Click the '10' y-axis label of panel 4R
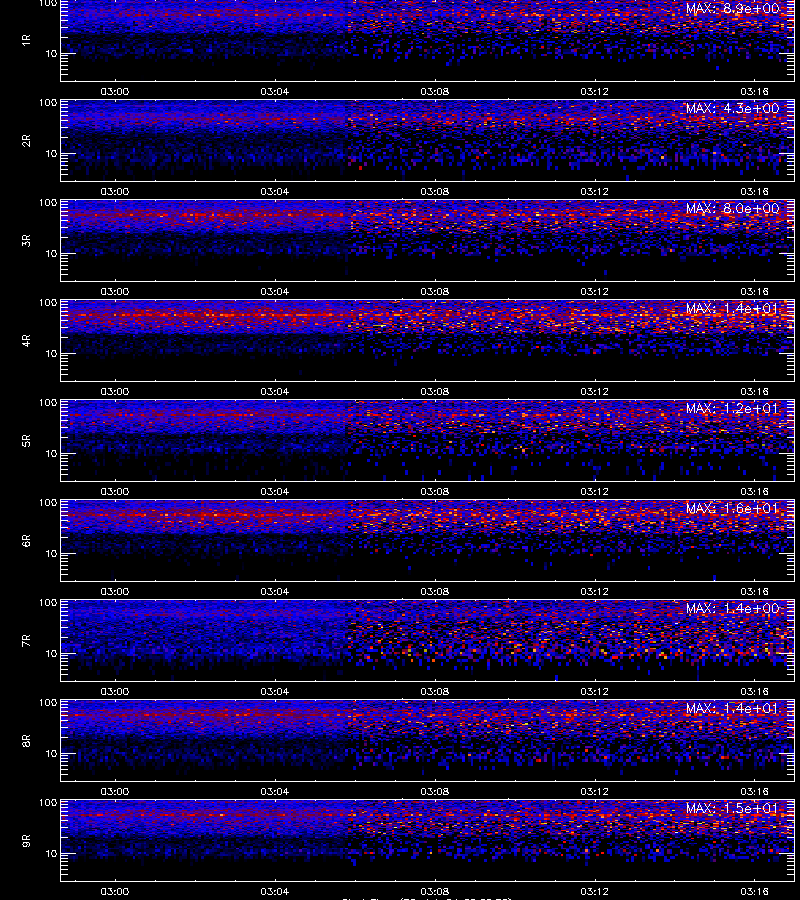The width and height of the screenshot is (800, 900). (x=51, y=354)
